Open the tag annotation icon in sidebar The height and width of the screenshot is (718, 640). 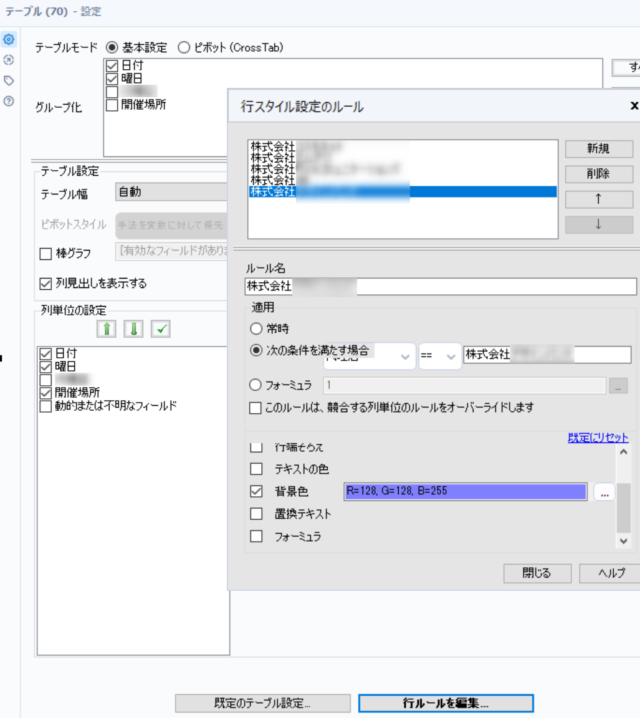click(9, 80)
